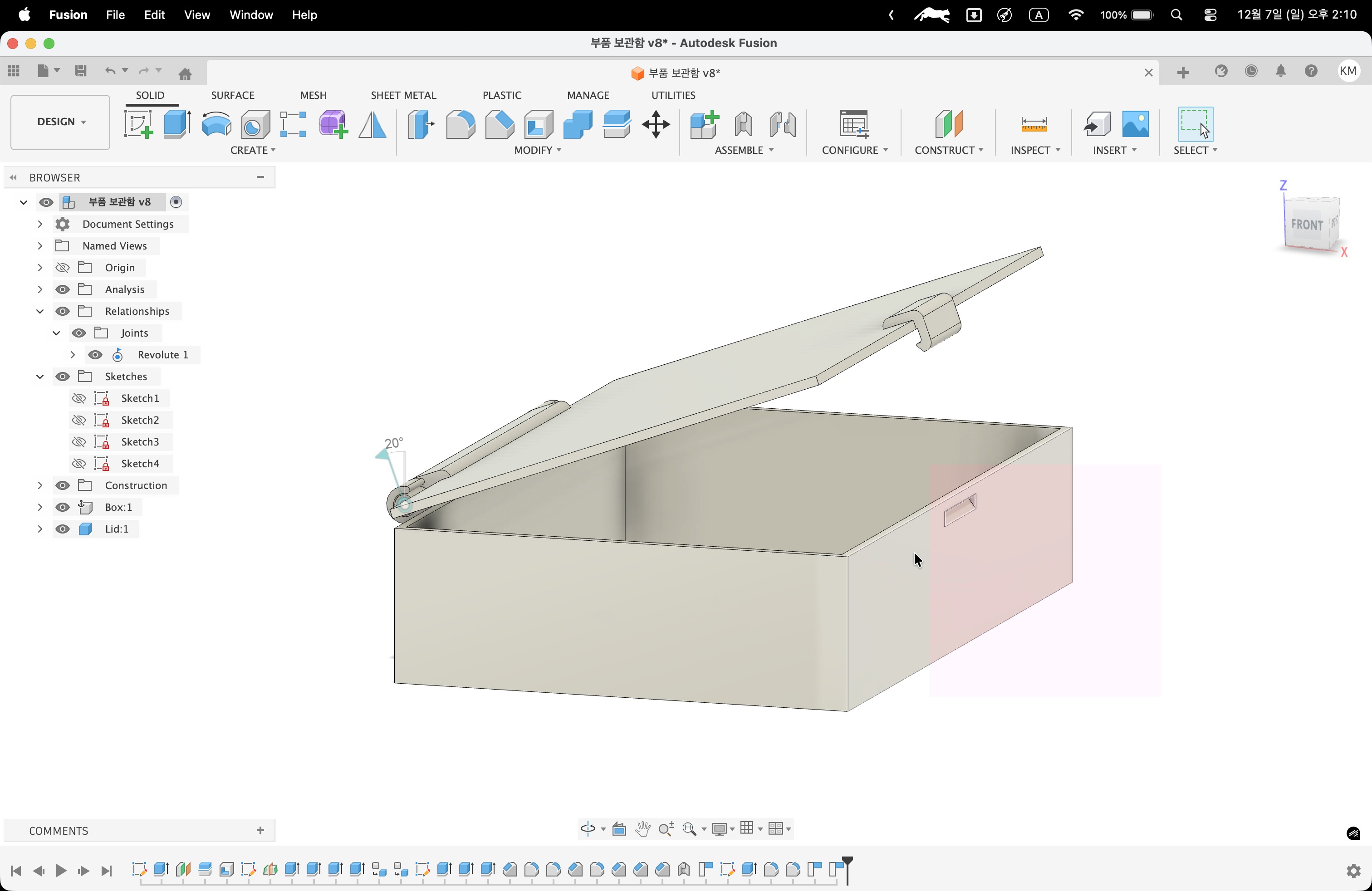Screen dimensions: 1372x891
Task: Click the Insert Canvas image icon
Action: point(1136,124)
